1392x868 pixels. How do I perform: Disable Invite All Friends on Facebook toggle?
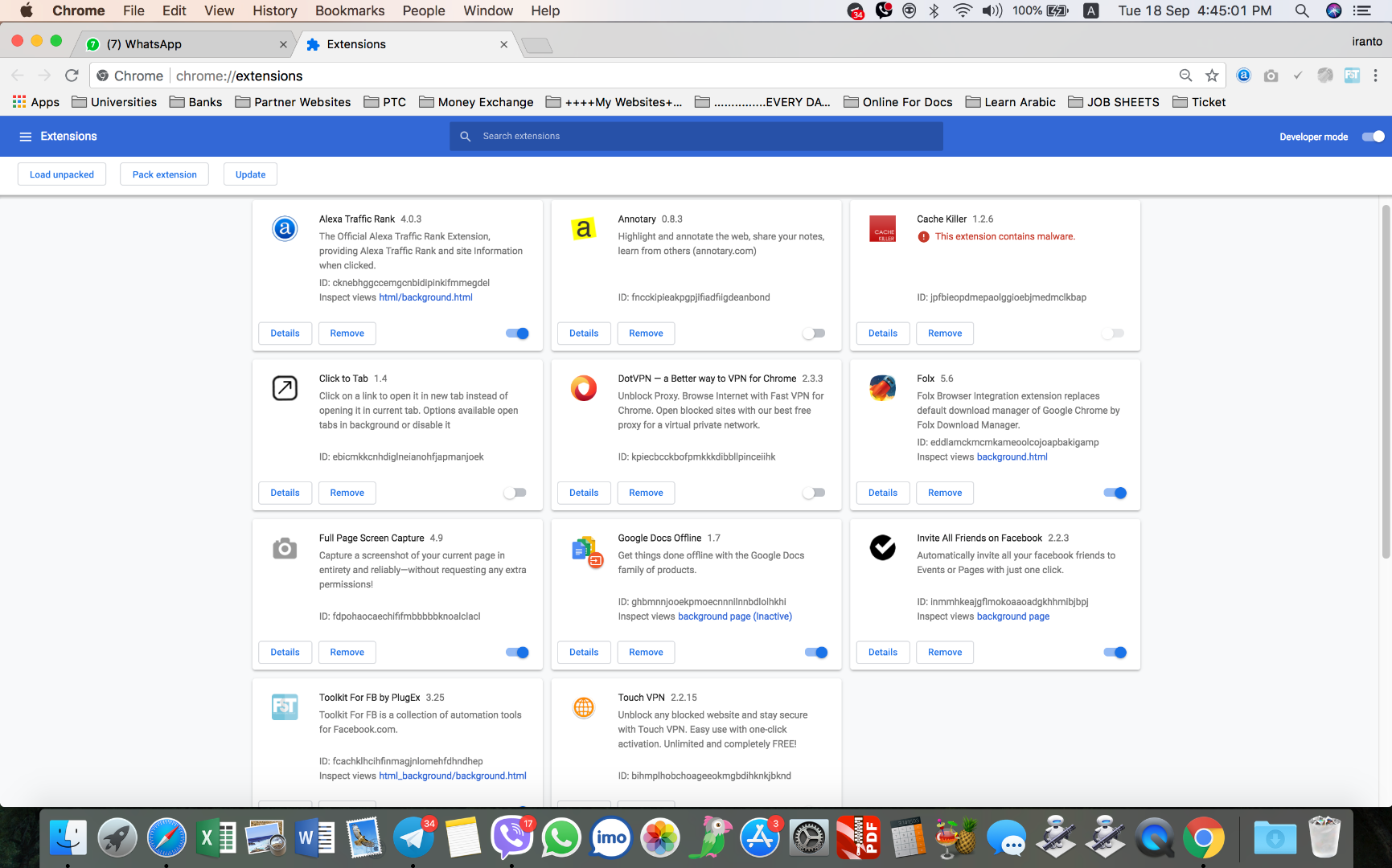(x=1115, y=653)
